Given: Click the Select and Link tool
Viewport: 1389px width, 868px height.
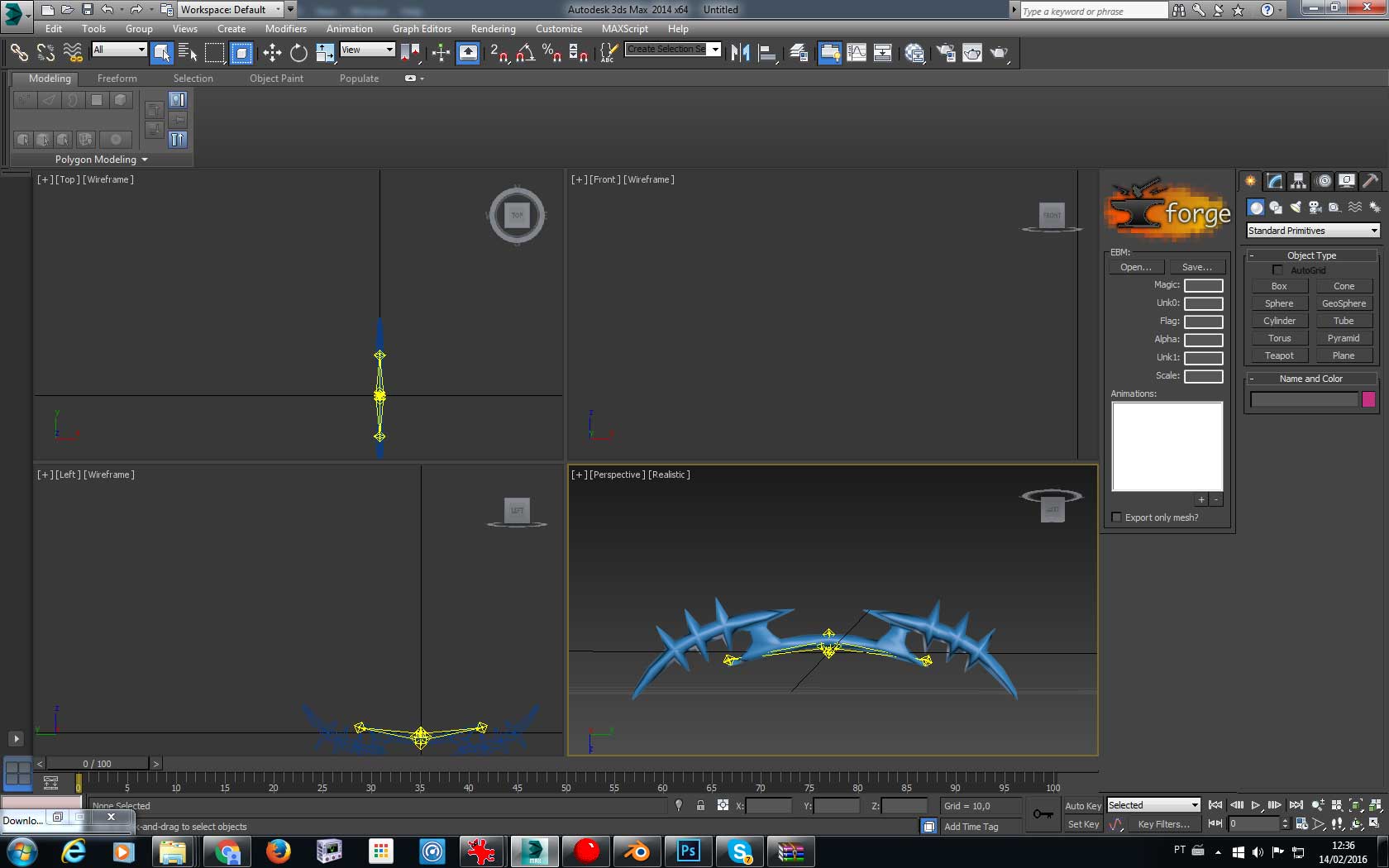Looking at the screenshot, I should click(19, 53).
